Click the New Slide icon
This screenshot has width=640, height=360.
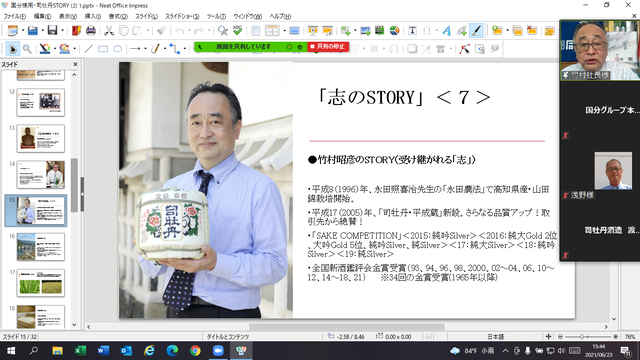497,31
